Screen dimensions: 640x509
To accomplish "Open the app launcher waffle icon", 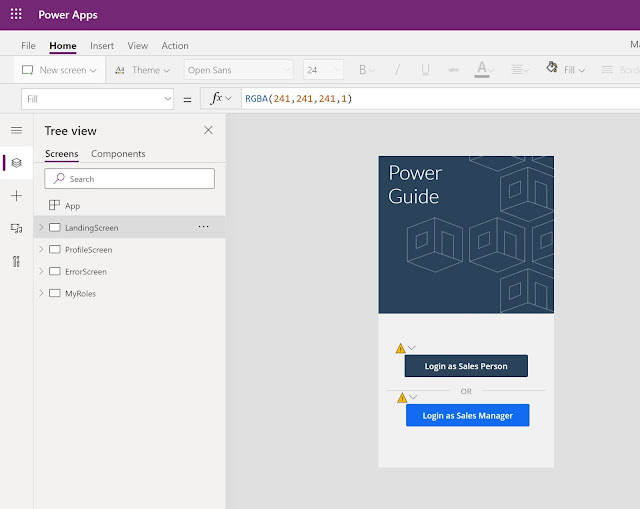I will [x=16, y=14].
